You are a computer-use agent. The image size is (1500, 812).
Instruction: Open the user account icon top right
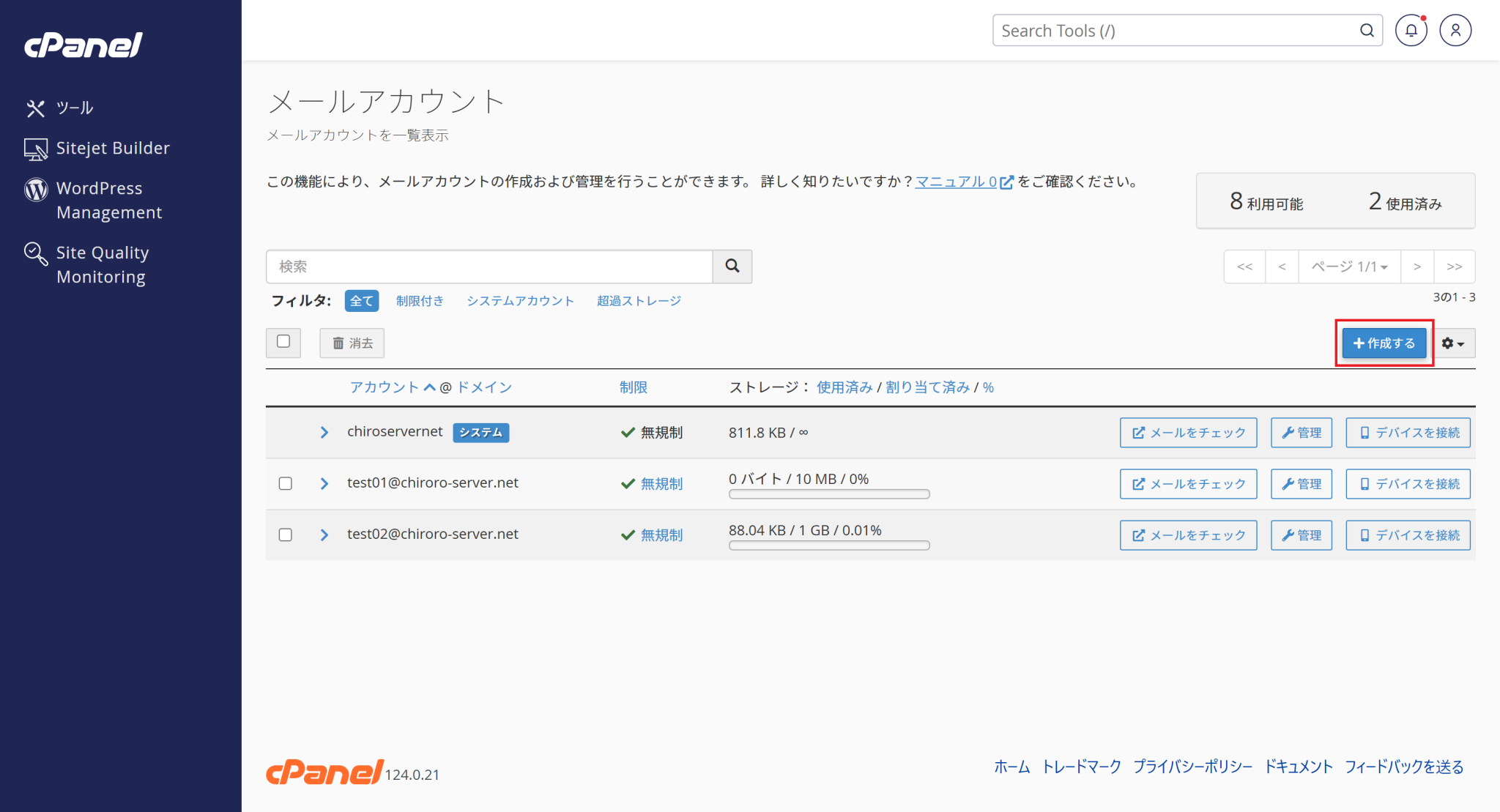point(1455,30)
